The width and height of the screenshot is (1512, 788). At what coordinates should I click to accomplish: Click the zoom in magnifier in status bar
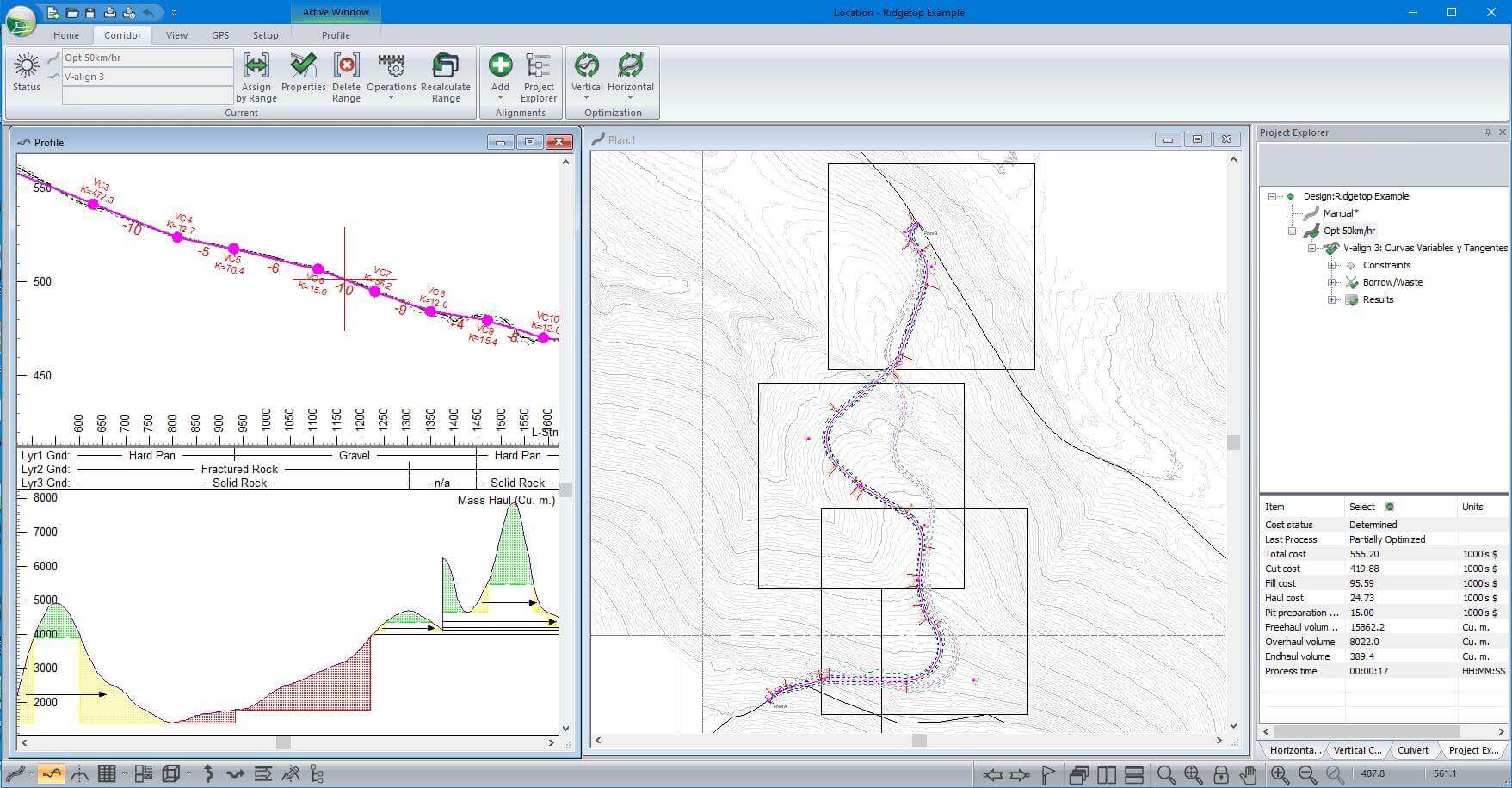click(1279, 774)
